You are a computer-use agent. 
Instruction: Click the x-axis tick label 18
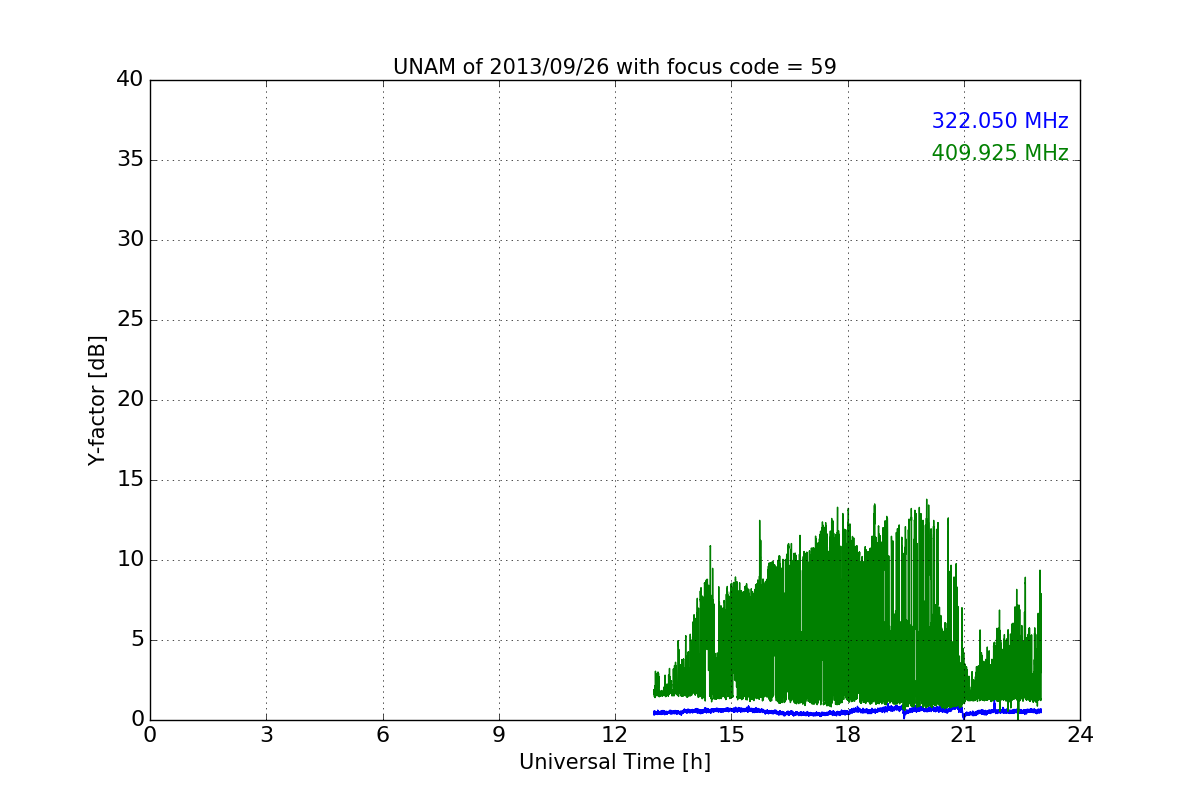coord(847,735)
